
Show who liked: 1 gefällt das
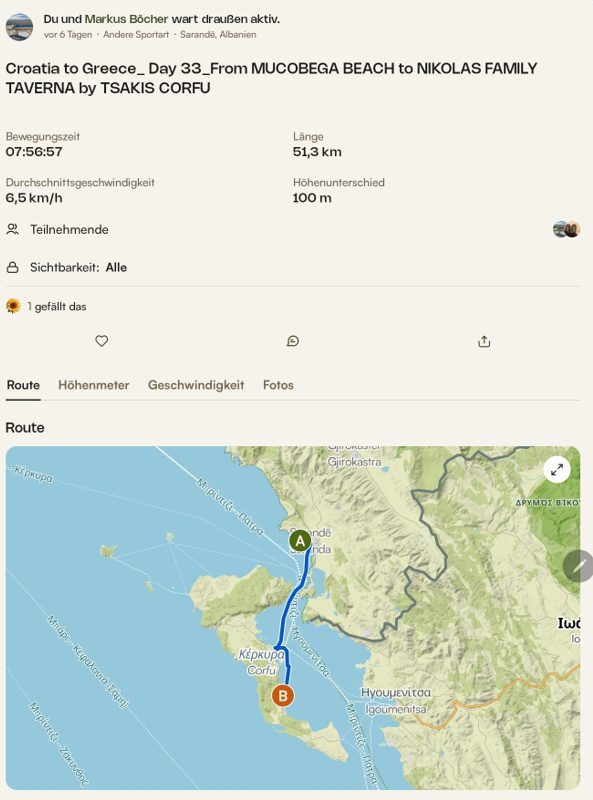point(57,307)
